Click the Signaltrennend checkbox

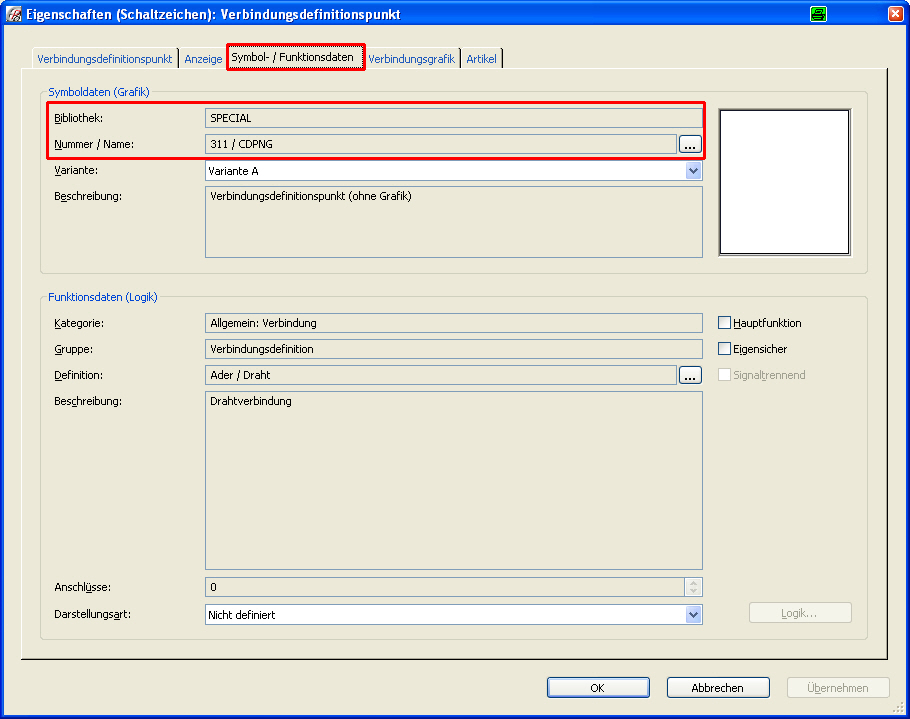pos(724,375)
